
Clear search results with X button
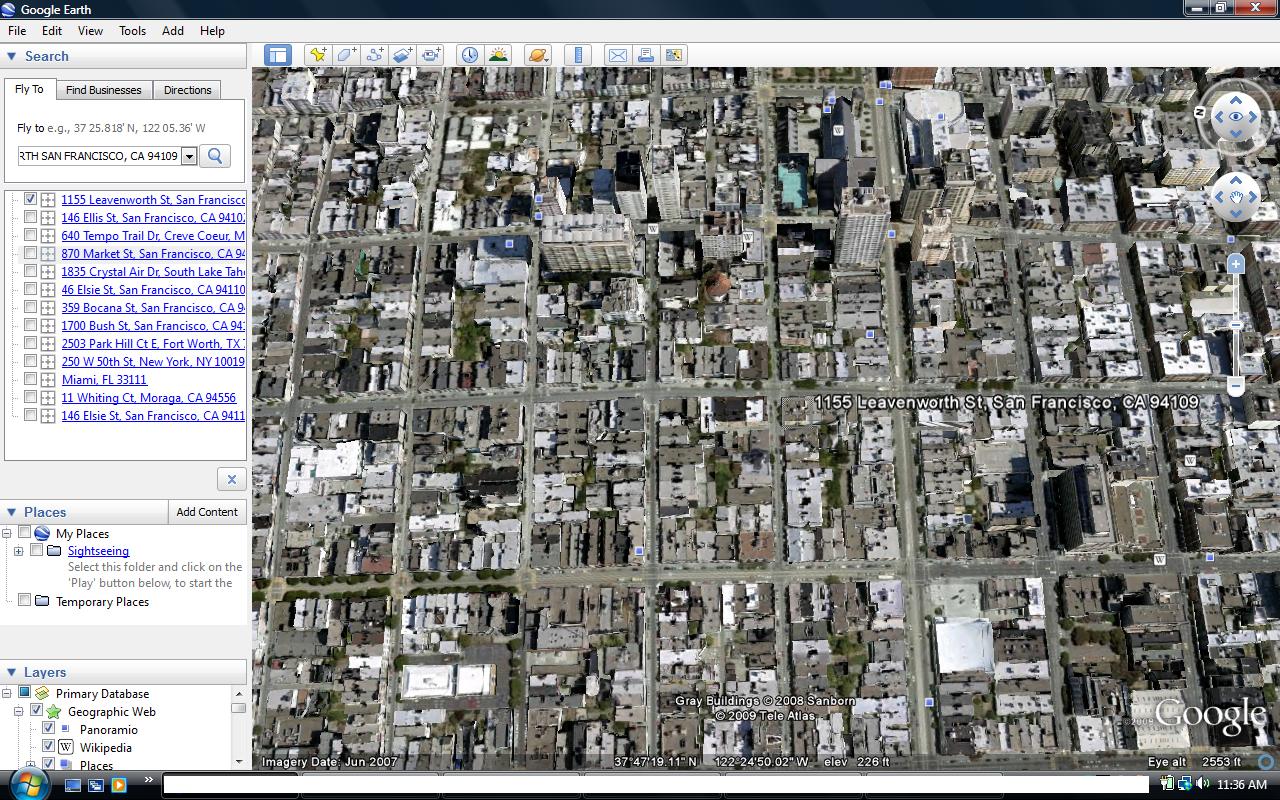click(x=231, y=479)
